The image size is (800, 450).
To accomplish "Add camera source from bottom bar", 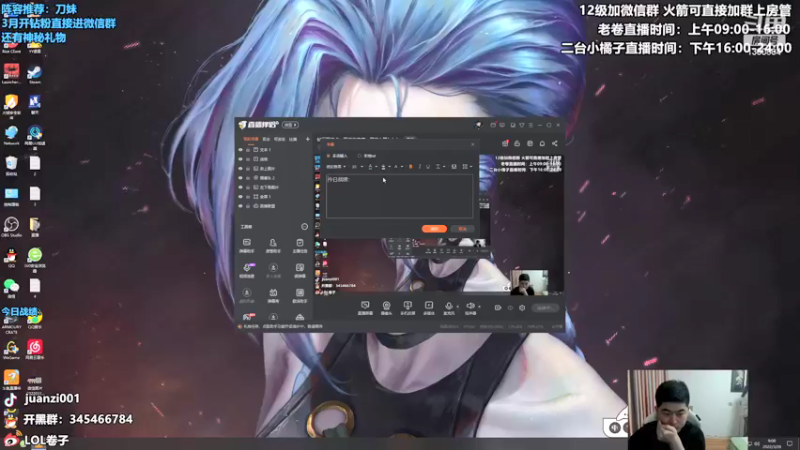I will click(x=386, y=308).
